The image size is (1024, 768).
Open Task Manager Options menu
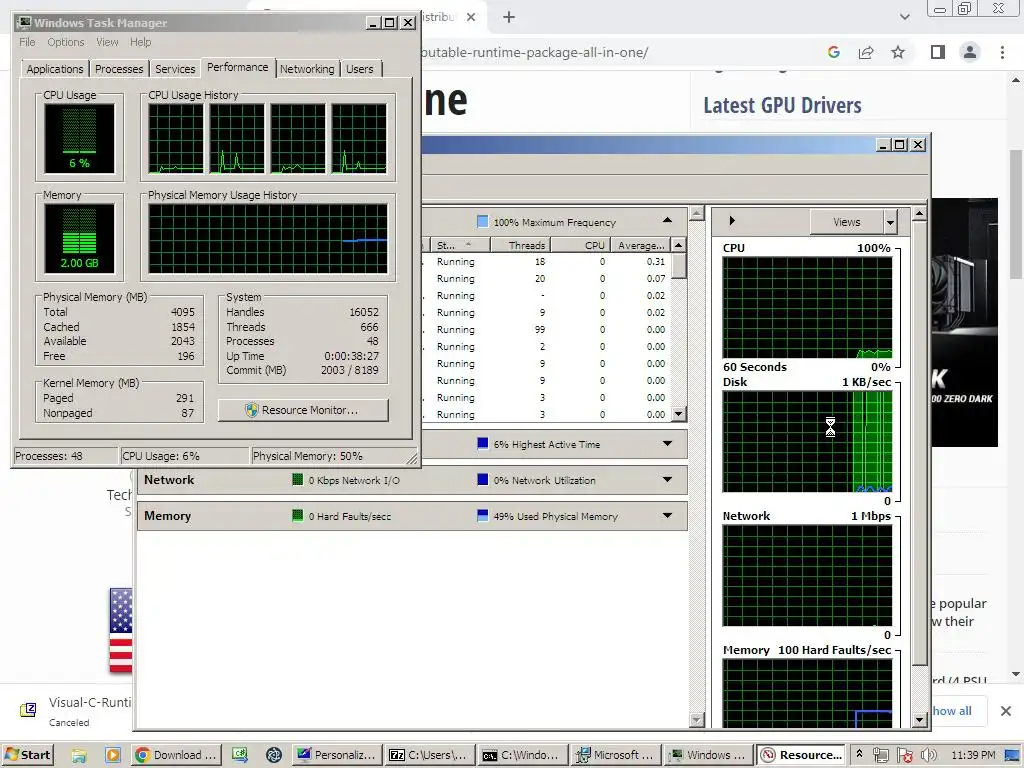tap(65, 42)
